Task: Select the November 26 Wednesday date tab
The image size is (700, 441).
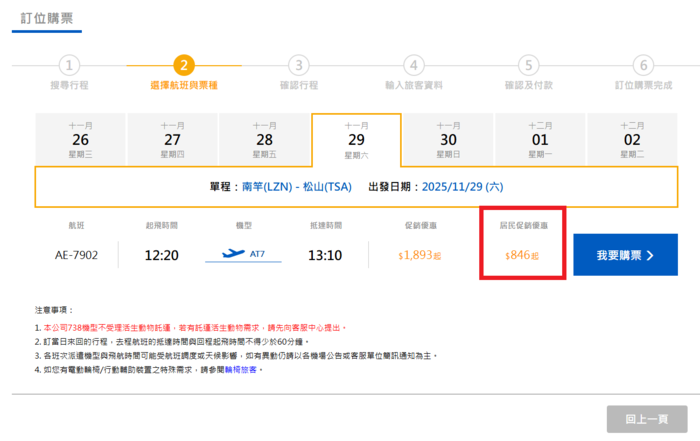Action: [x=80, y=139]
